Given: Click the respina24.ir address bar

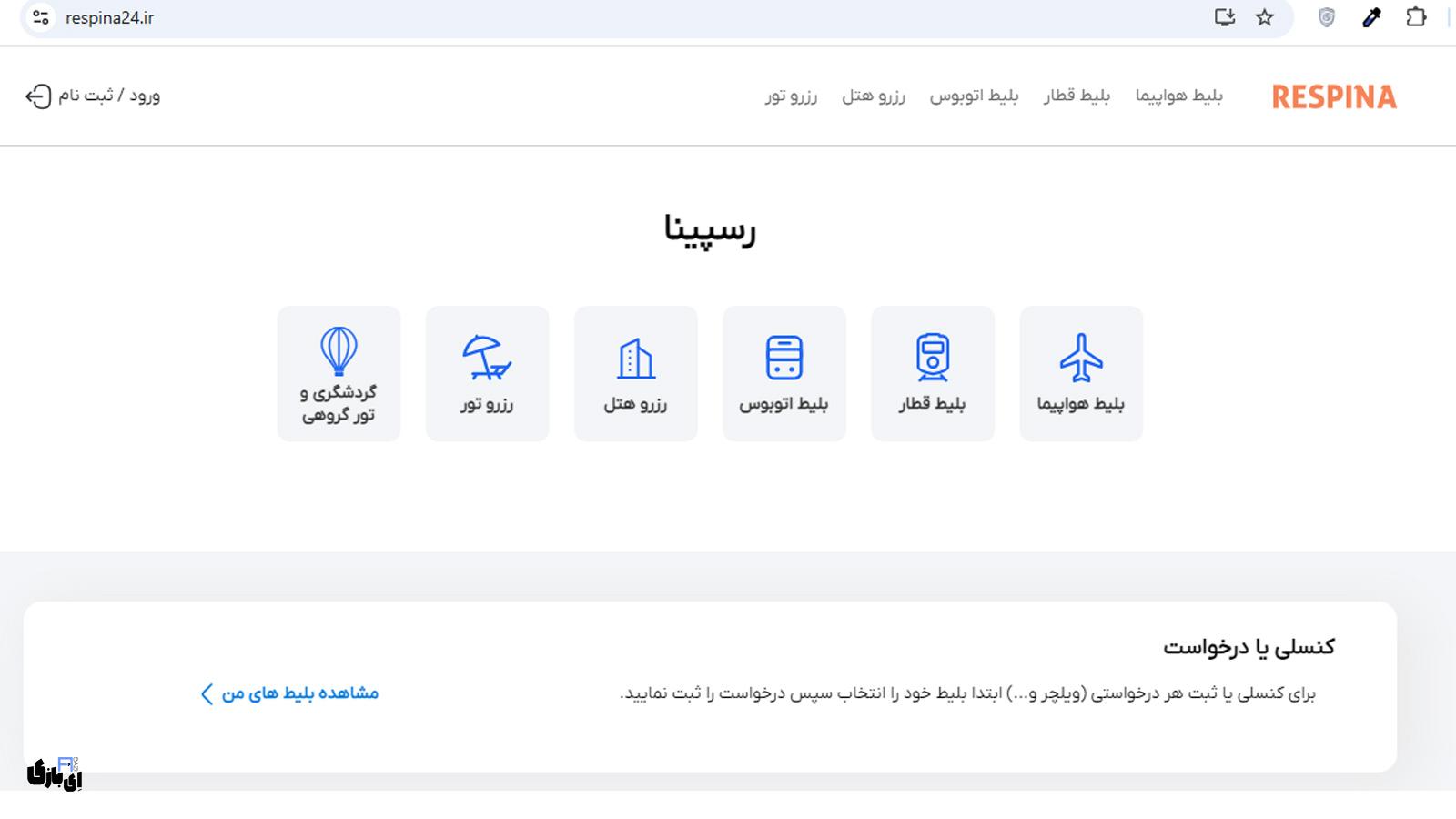Looking at the screenshot, I should 655,18.
